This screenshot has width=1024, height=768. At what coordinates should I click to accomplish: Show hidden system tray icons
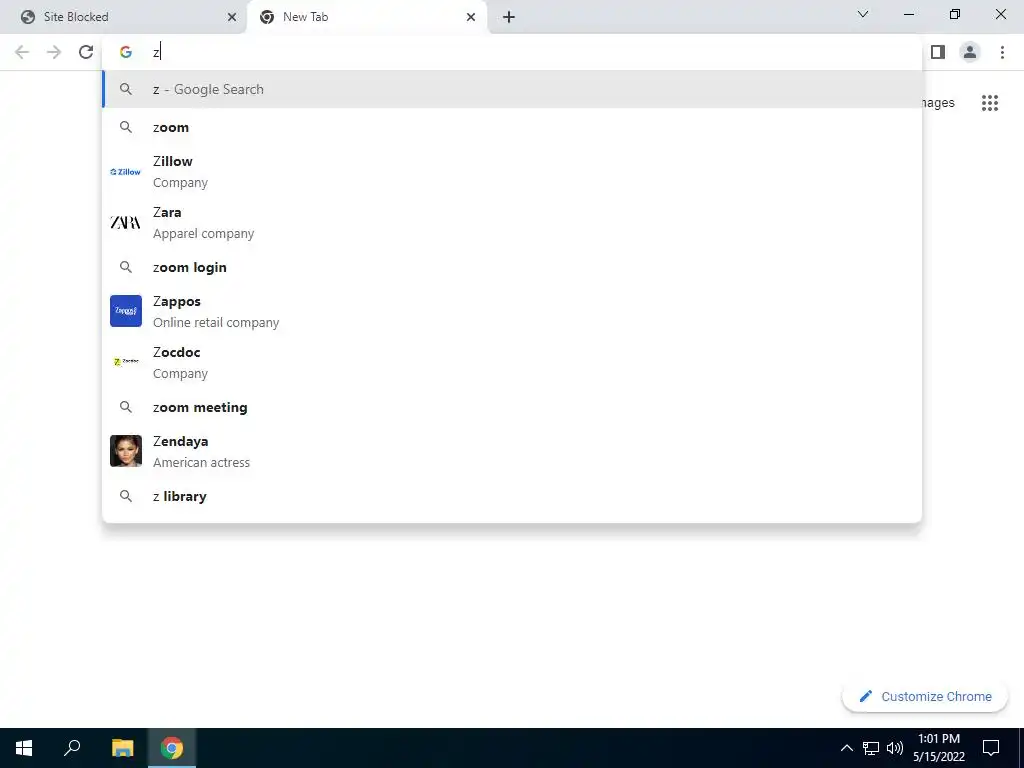(x=846, y=748)
